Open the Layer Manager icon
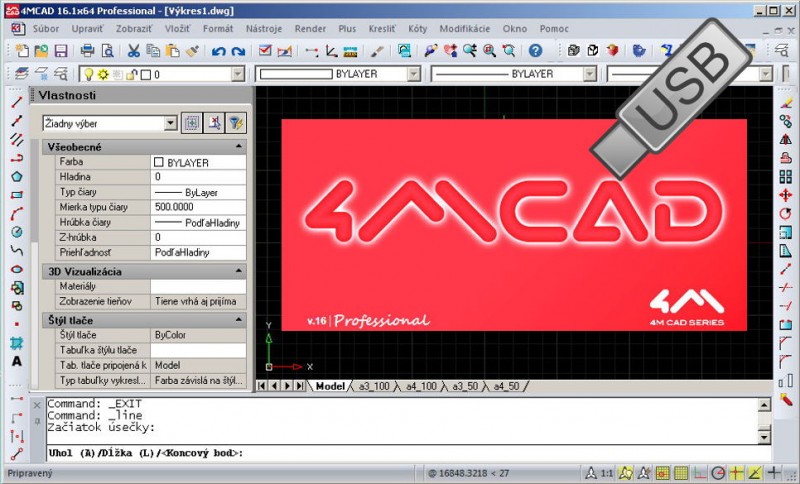Viewport: 800px width, 484px height. (21, 74)
